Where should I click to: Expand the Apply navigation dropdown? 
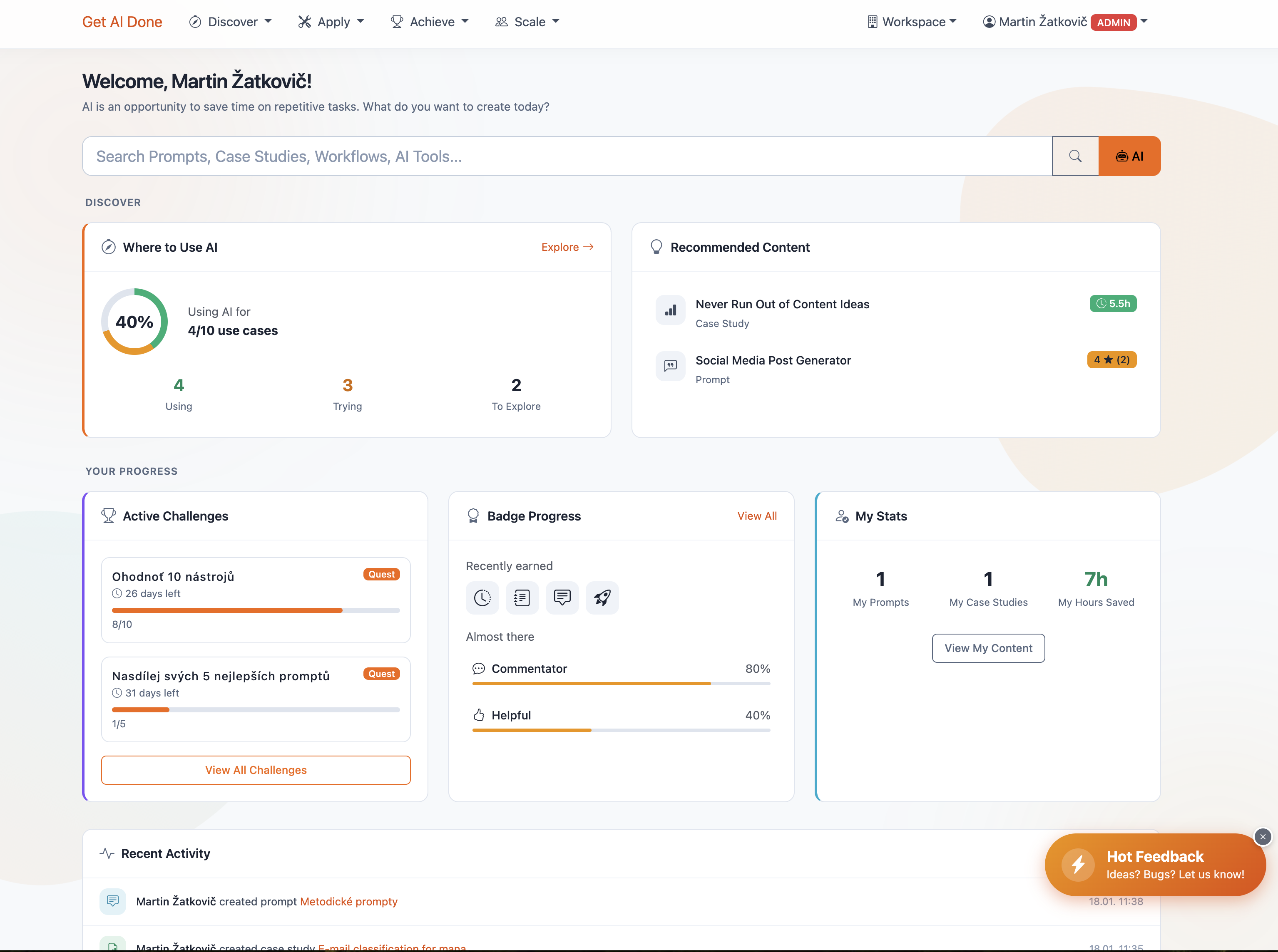(331, 22)
